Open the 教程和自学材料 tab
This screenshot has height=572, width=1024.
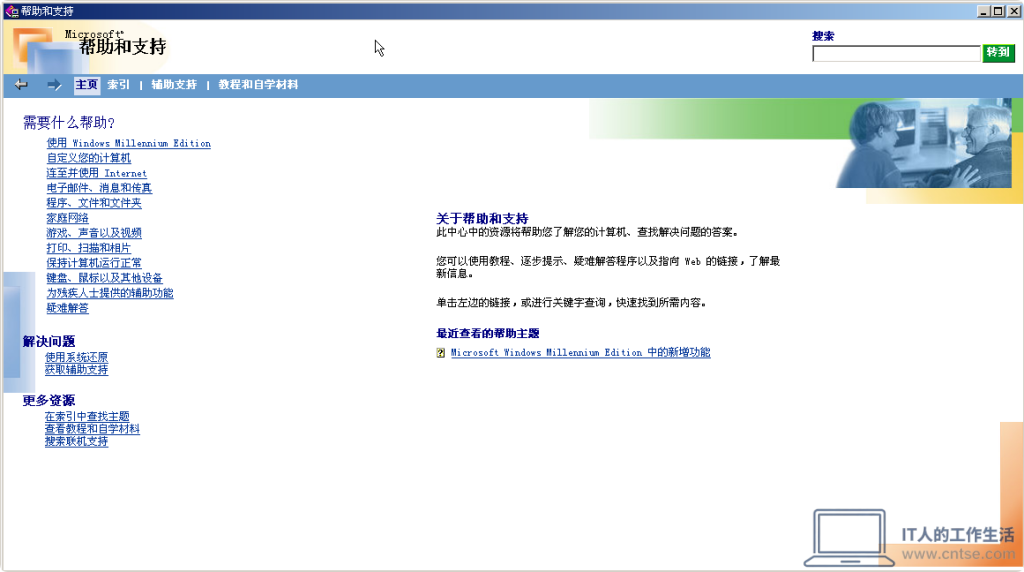tap(258, 85)
